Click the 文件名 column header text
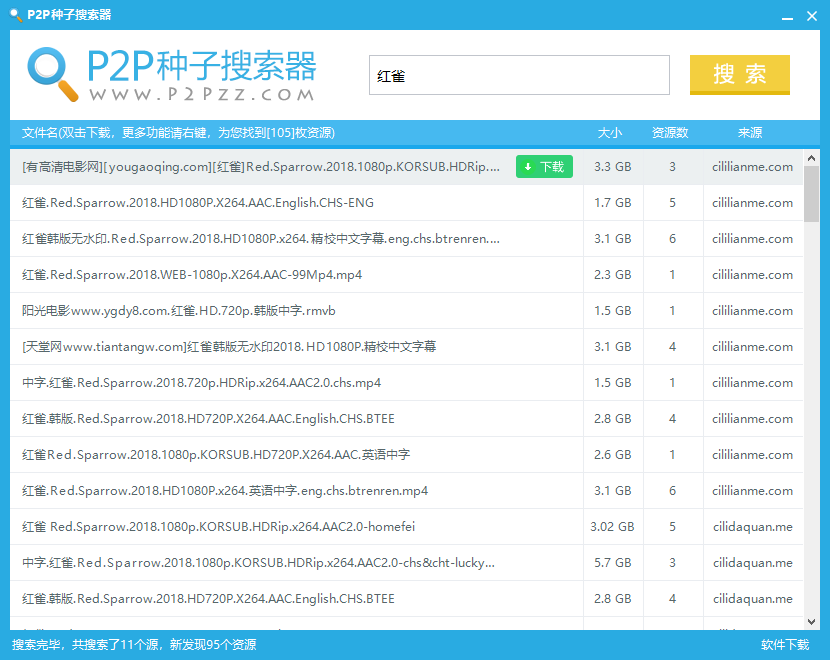830x660 pixels. point(178,133)
